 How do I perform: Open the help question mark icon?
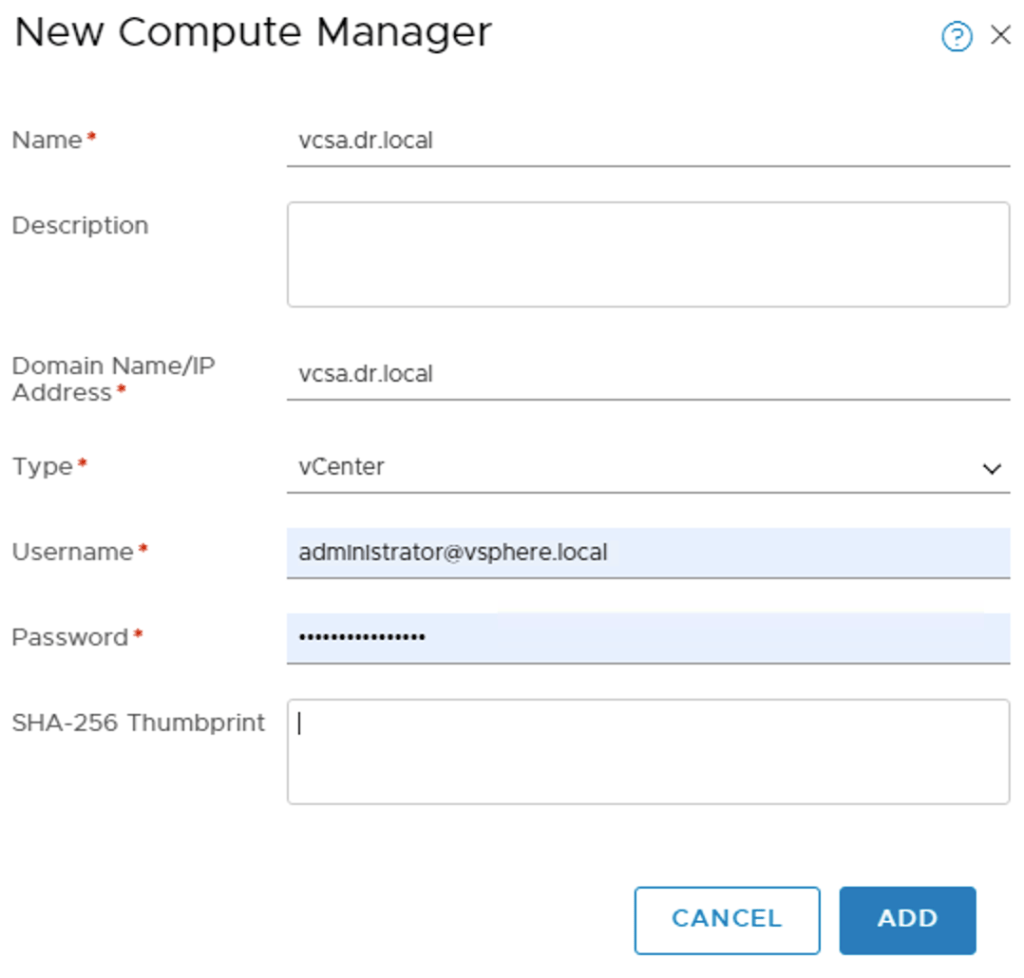tap(956, 37)
